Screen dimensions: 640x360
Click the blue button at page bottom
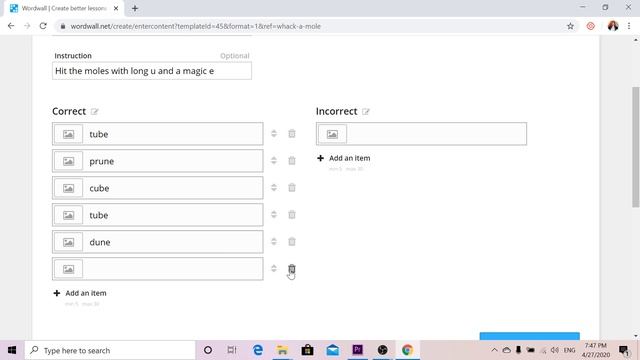tap(529, 336)
